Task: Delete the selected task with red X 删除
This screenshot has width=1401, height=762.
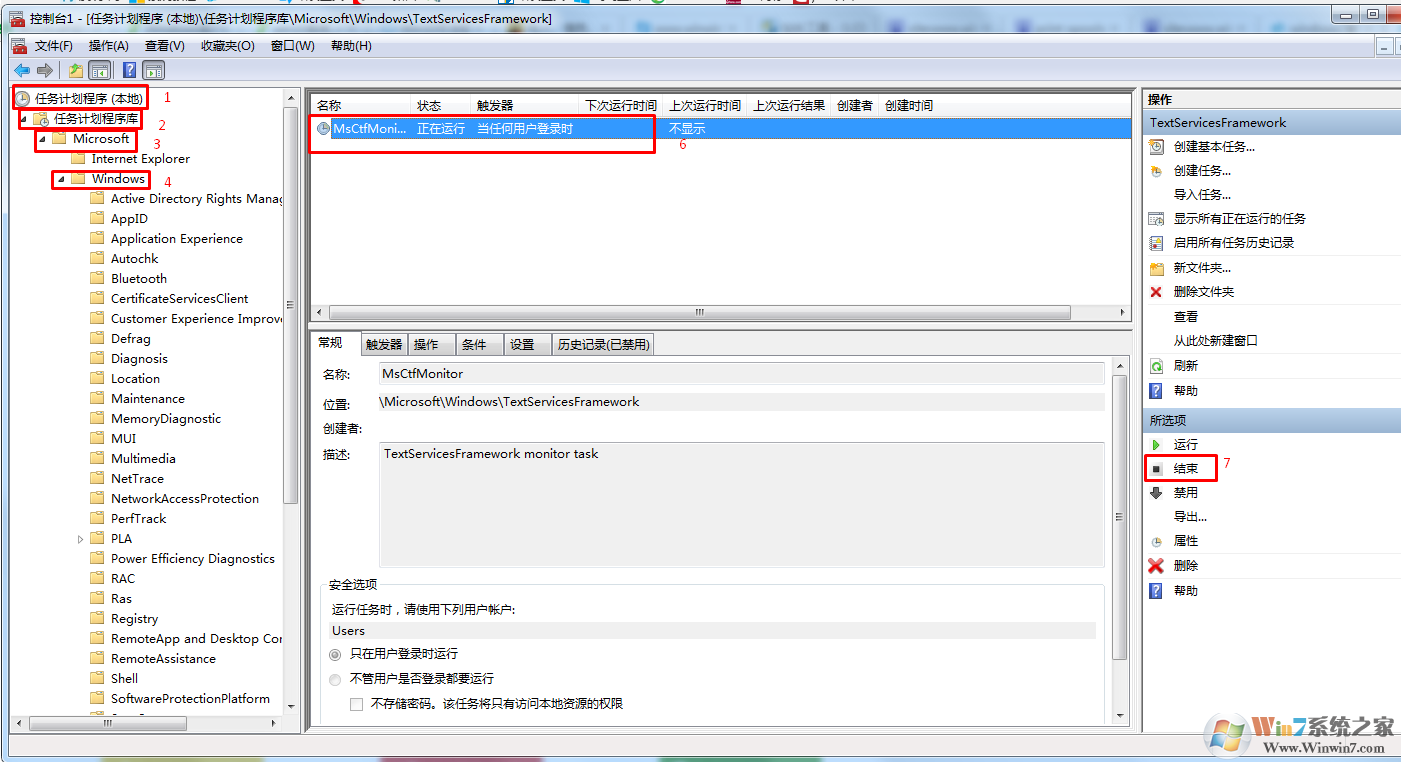Action: pyautogui.click(x=1185, y=565)
